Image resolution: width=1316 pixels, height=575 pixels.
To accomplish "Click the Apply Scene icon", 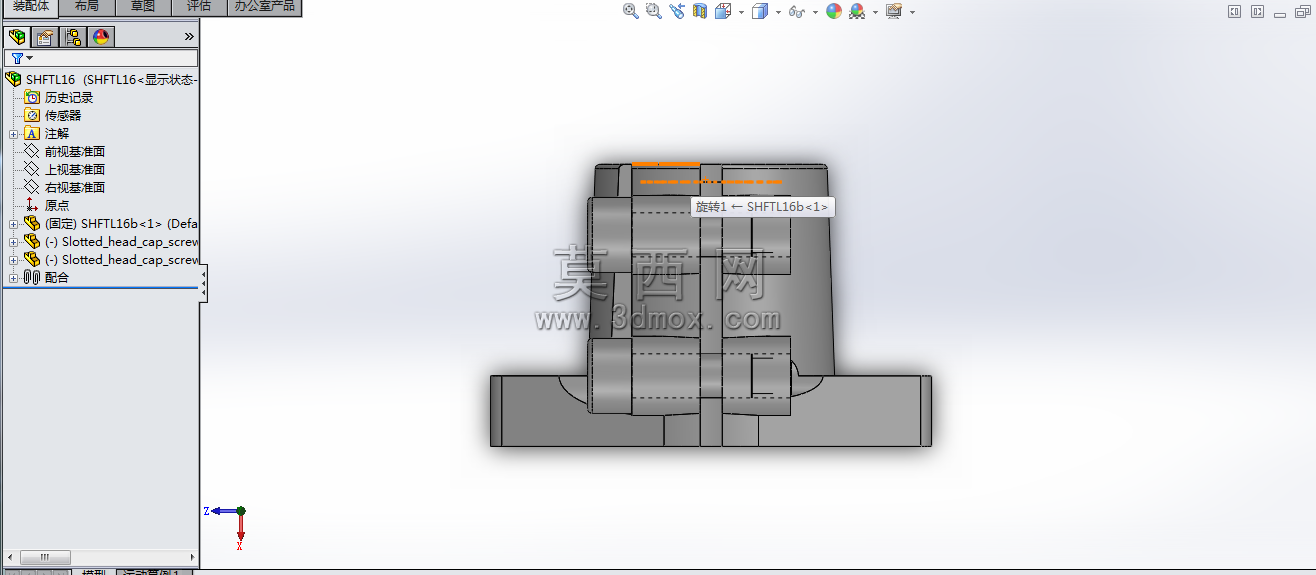I will pyautogui.click(x=857, y=11).
